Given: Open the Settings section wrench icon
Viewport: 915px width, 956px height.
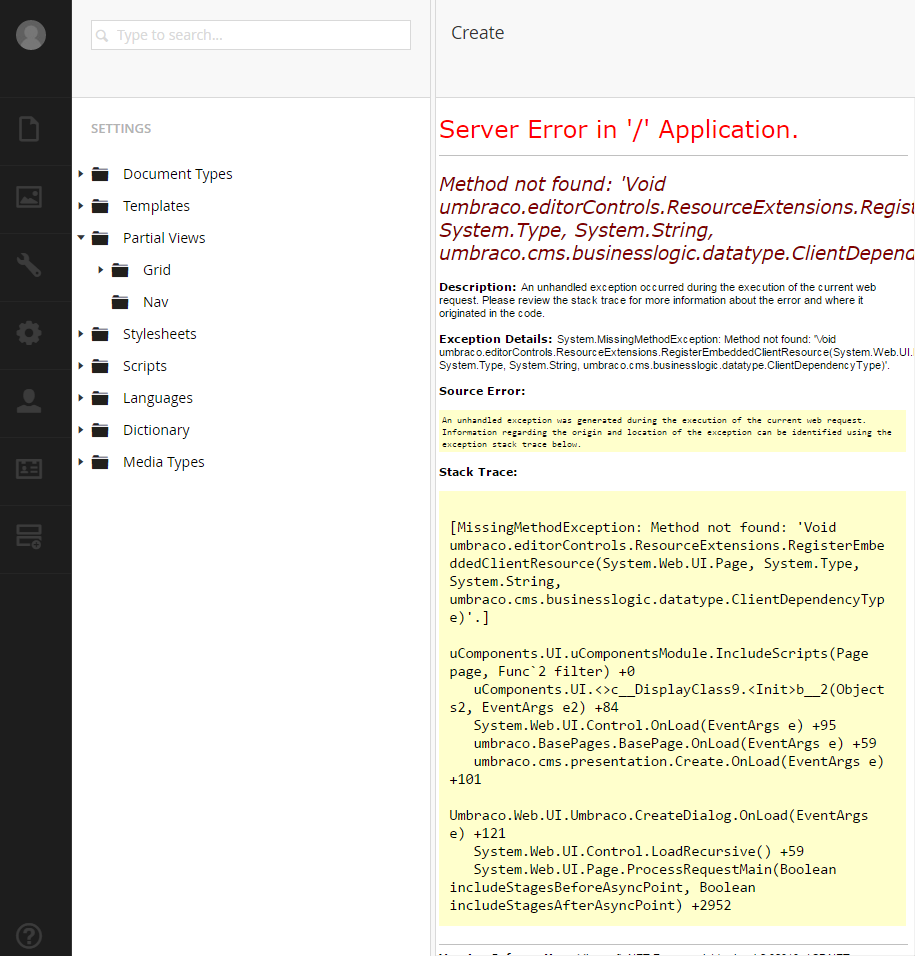Looking at the screenshot, I should (x=29, y=265).
